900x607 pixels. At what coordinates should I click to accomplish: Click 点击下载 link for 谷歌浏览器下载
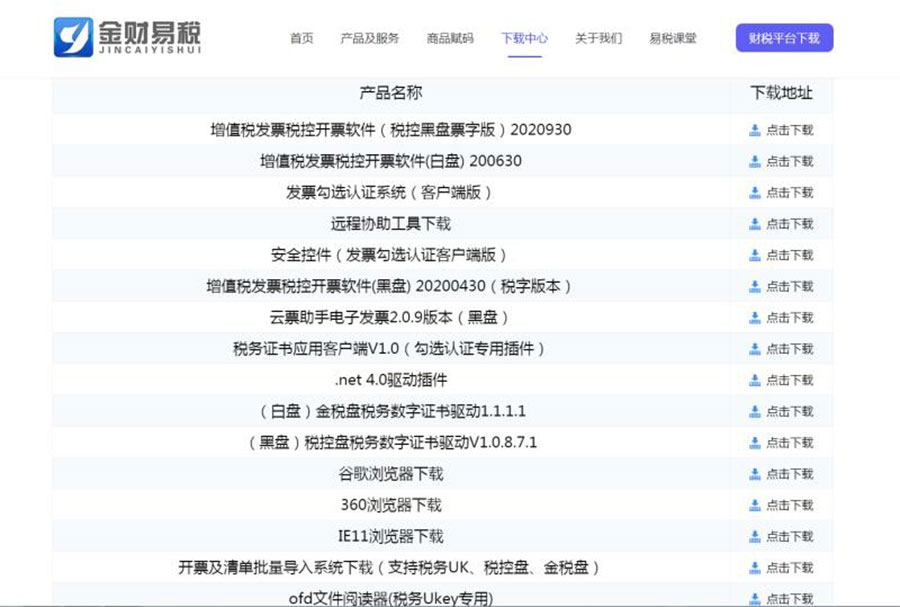pos(790,474)
